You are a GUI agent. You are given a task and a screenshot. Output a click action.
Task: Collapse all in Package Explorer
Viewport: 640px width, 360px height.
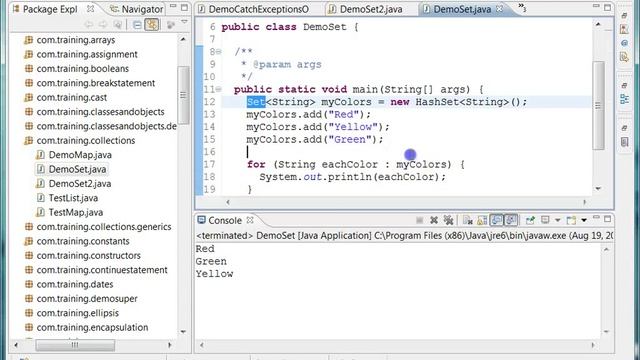[x=137, y=25]
